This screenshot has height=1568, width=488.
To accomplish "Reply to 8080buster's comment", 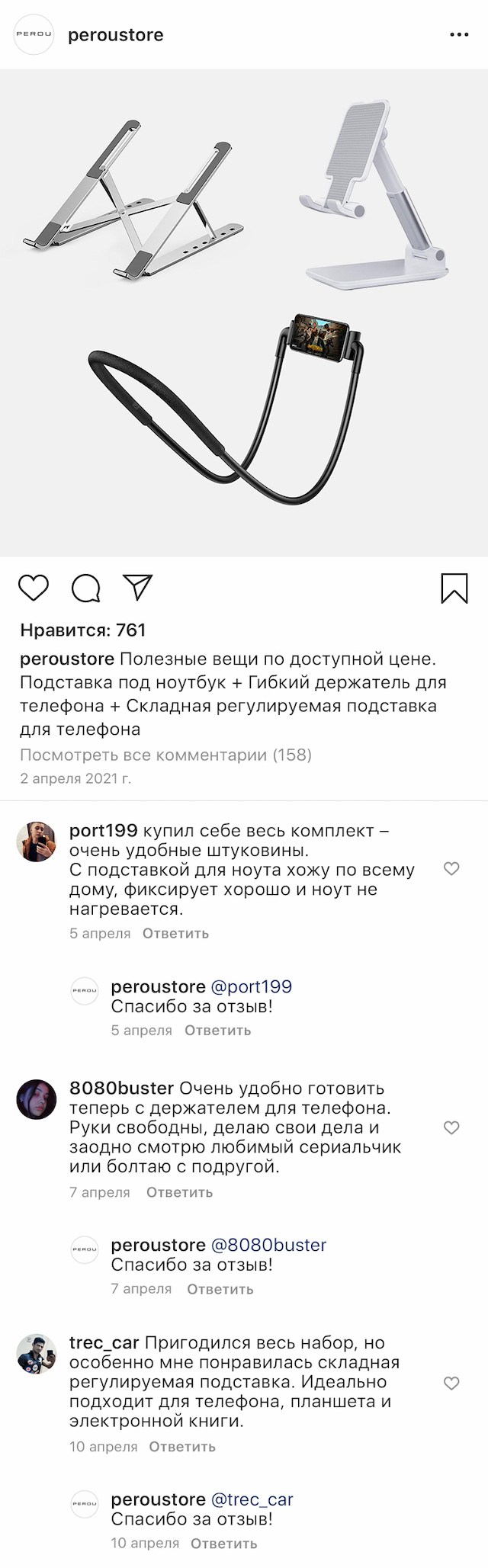I will click(x=179, y=1192).
